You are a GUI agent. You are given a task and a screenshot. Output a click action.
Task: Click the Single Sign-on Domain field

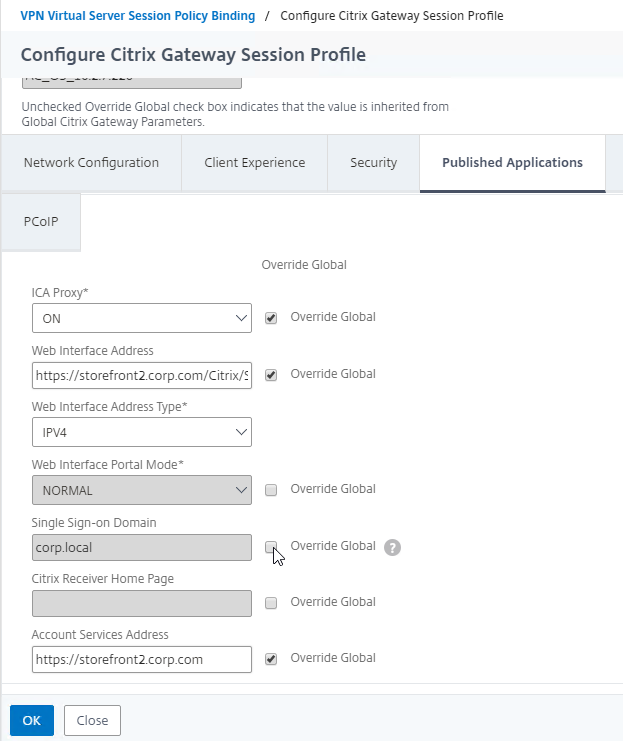point(142,547)
